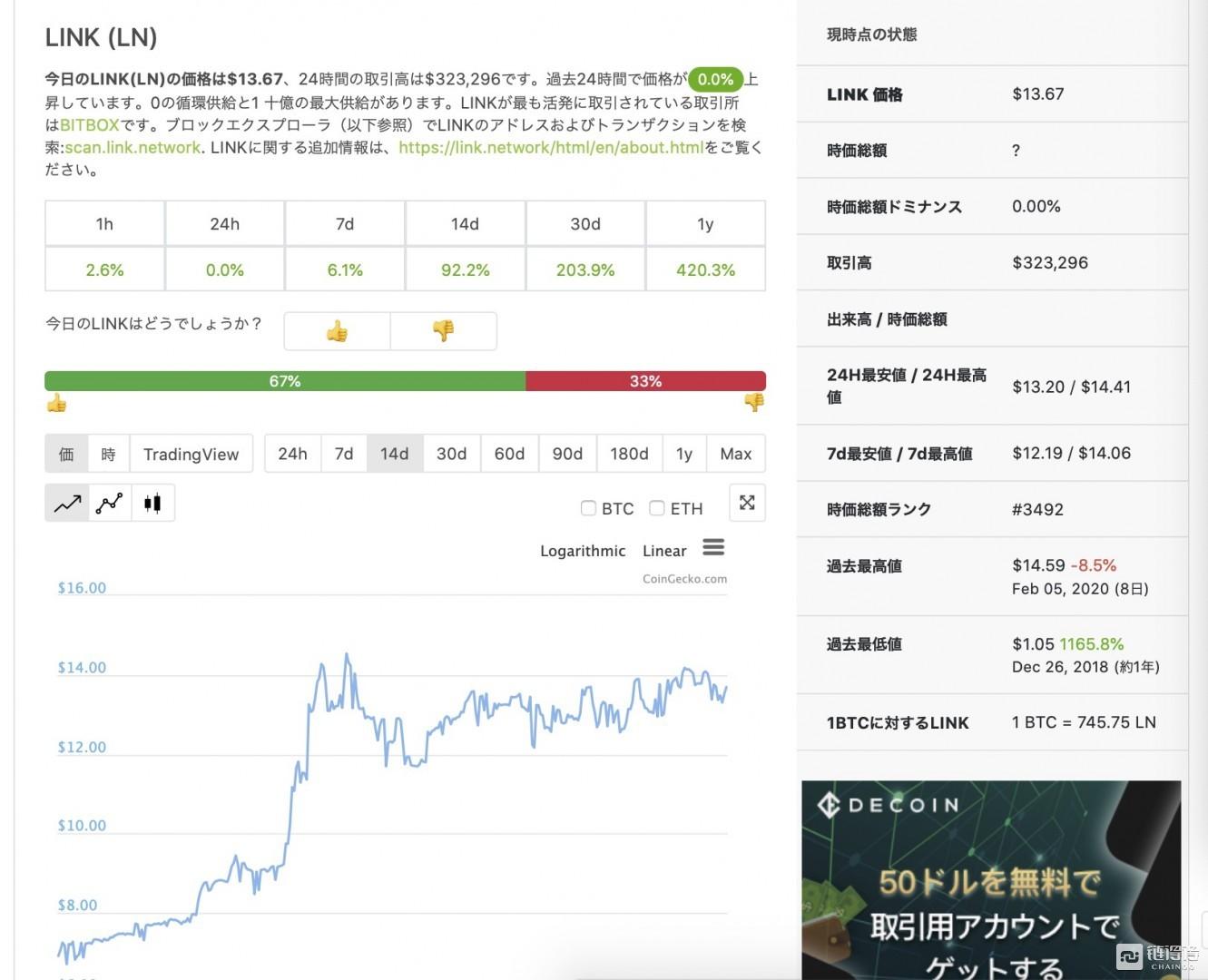This screenshot has width=1208, height=980.
Task: Open the chart export hamburger menu
Action: [713, 546]
